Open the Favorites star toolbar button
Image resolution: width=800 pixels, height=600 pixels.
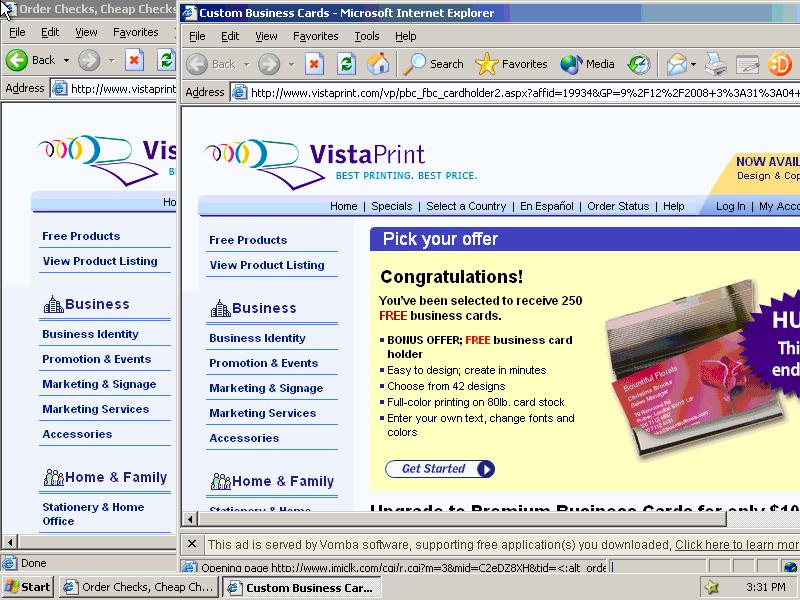(x=511, y=64)
